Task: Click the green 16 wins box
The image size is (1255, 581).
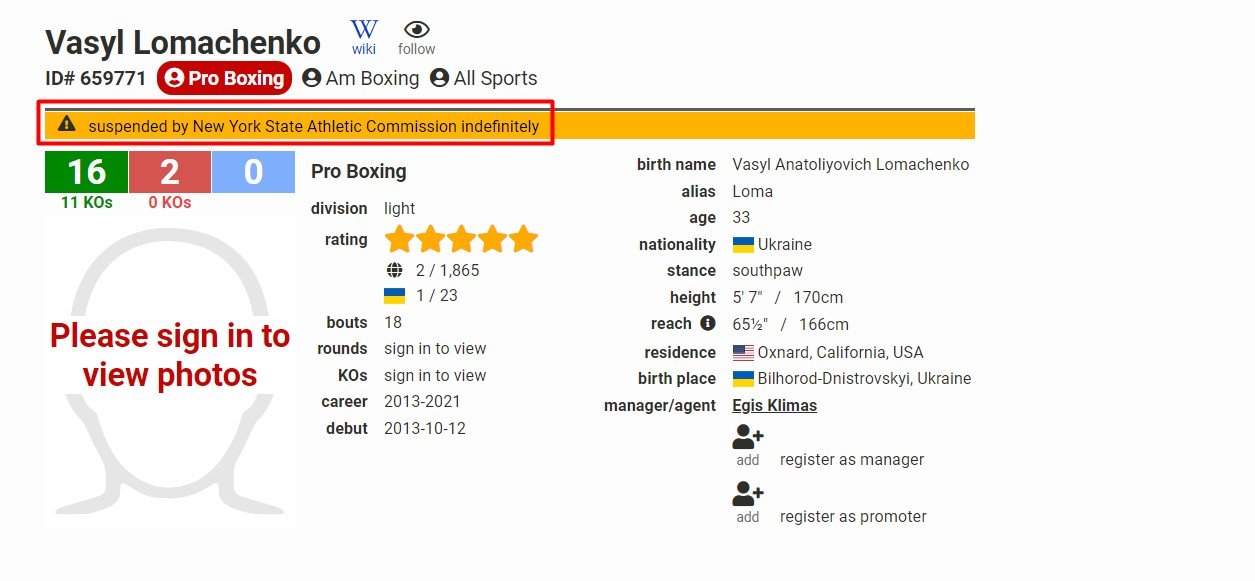Action: [x=86, y=172]
